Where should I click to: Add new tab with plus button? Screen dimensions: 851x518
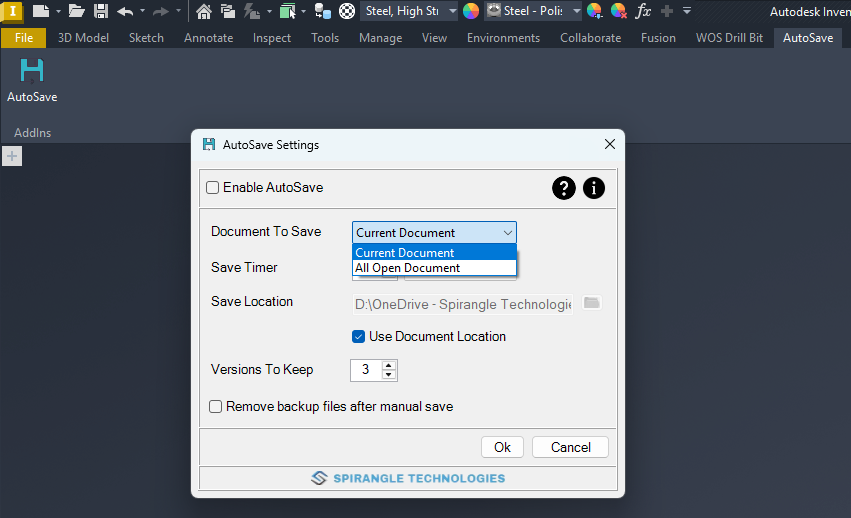12,156
